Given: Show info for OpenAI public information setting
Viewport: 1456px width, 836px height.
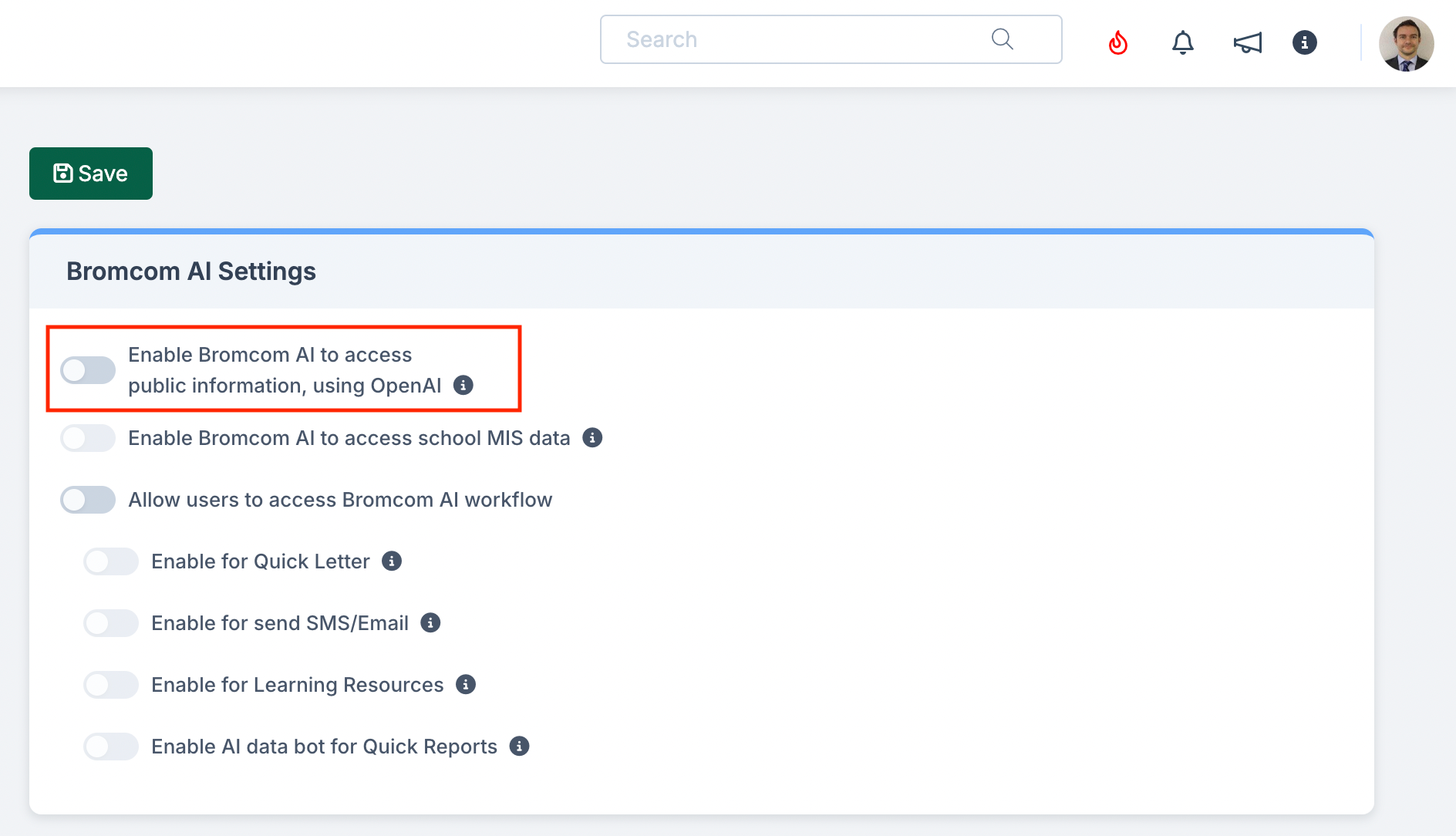Looking at the screenshot, I should [x=463, y=385].
